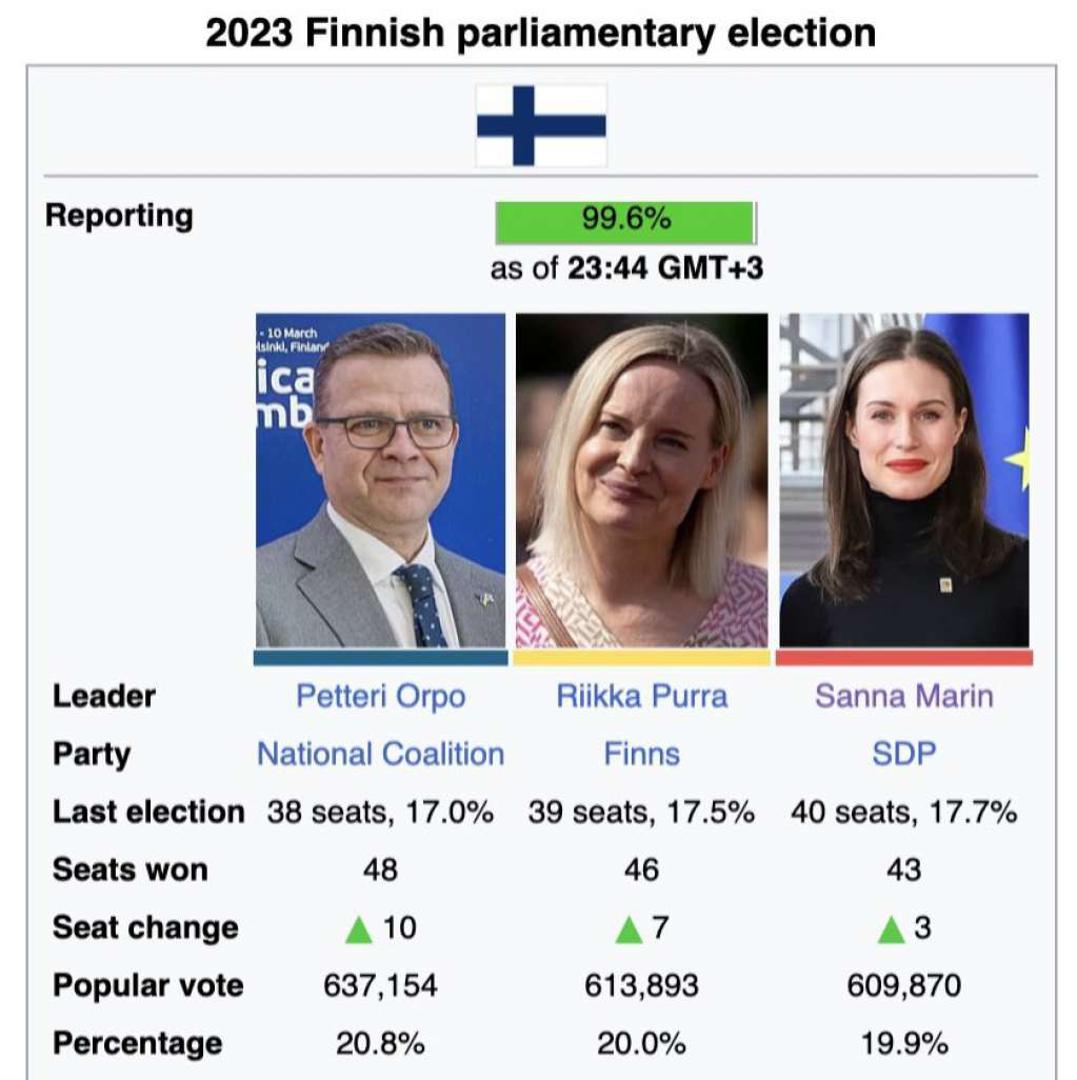The height and width of the screenshot is (1080, 1077).
Task: Open the photo above Petteri Orpo's name
Action: point(380,480)
